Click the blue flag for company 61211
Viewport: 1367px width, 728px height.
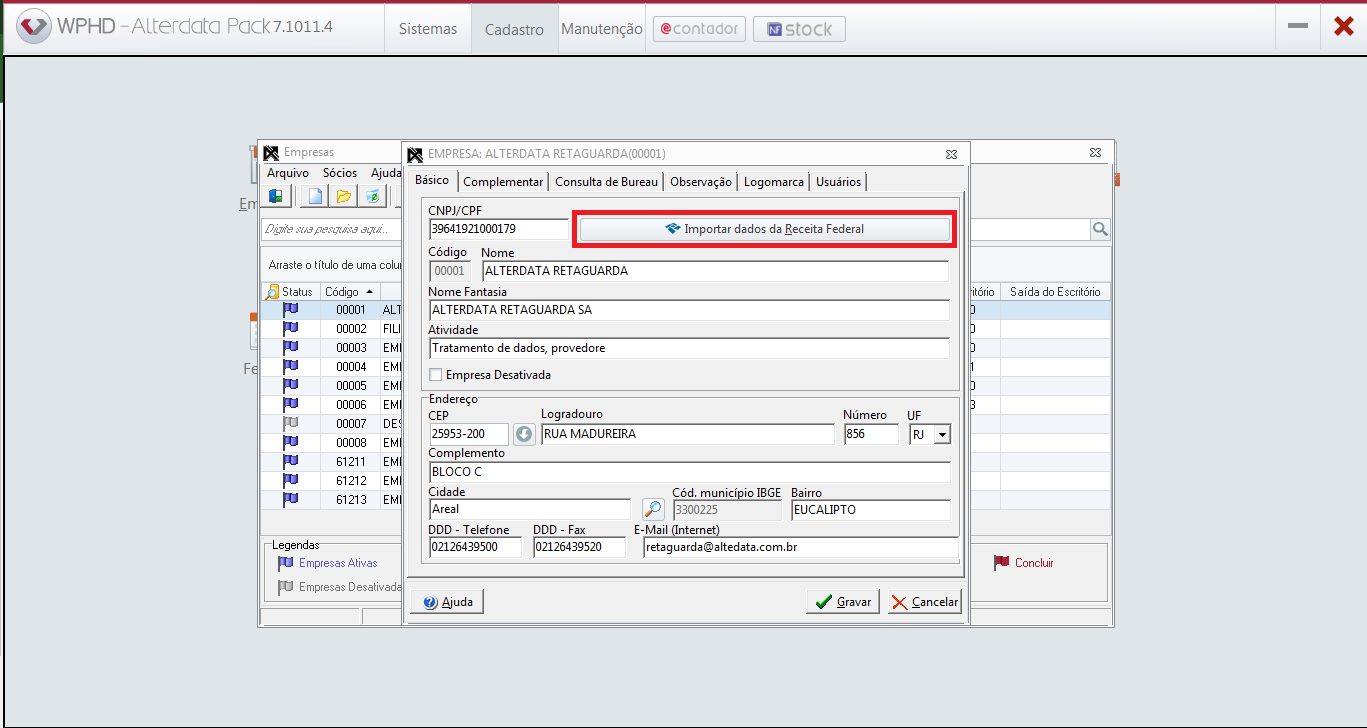290,462
